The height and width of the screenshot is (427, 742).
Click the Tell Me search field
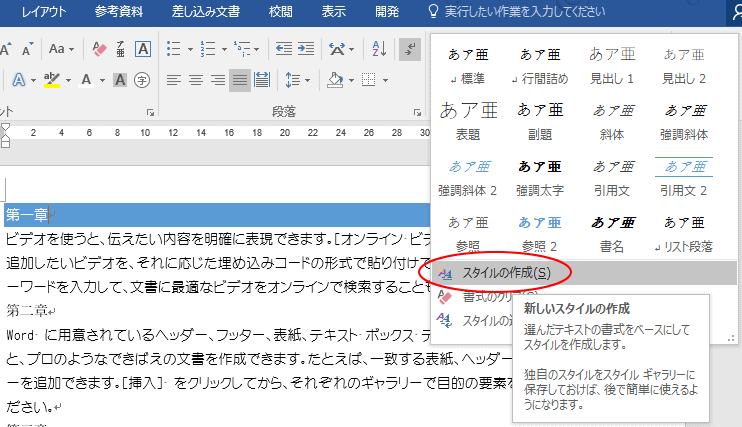click(x=524, y=11)
